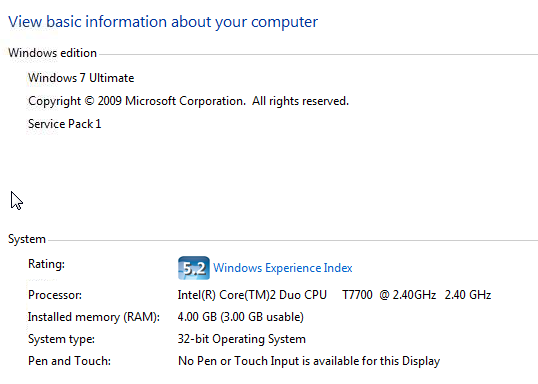Click the 'Windows 7 Ultimate' edition text
This screenshot has width=538, height=384.
pyautogui.click(x=81, y=78)
